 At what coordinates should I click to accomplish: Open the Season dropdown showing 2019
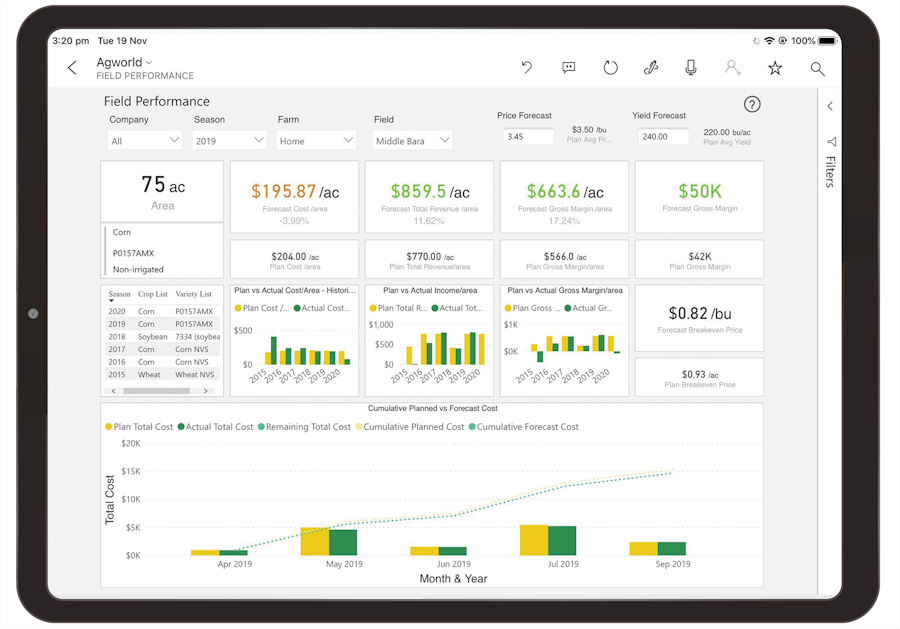pyautogui.click(x=229, y=141)
